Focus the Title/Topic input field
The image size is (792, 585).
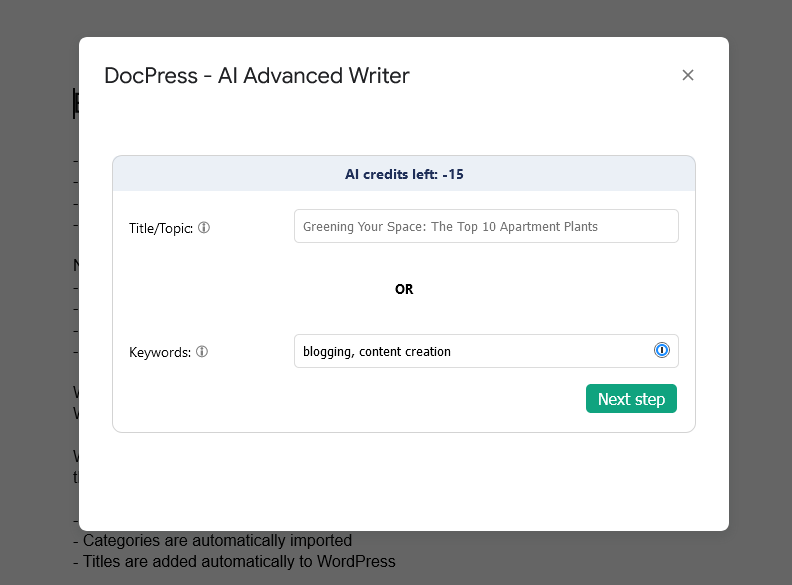(x=486, y=226)
